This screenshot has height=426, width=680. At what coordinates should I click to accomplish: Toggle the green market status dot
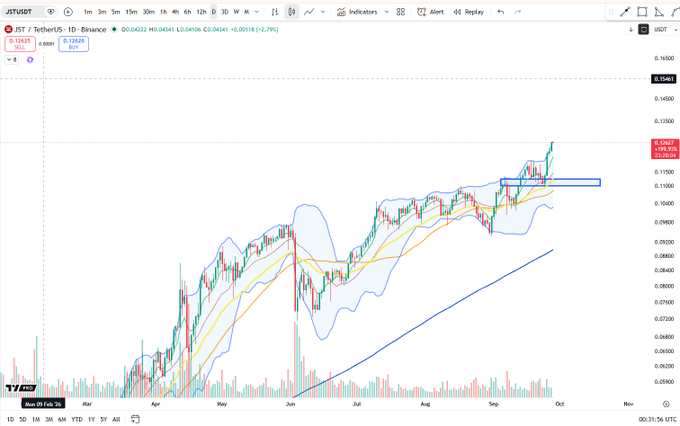114,29
